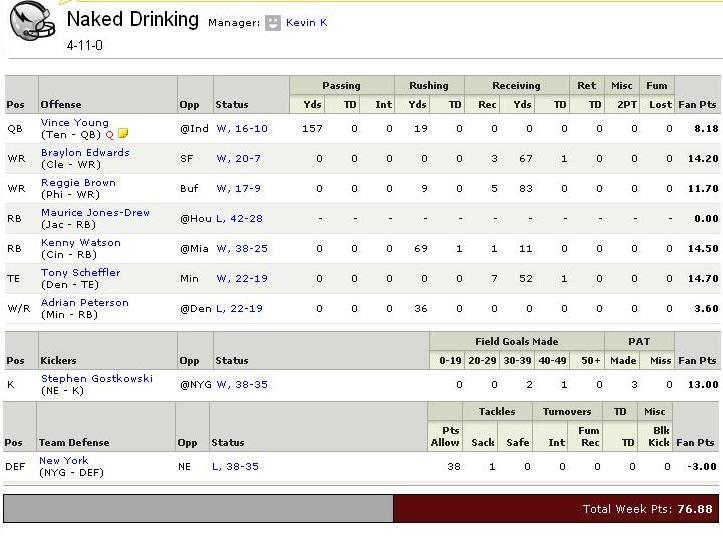Viewport: 723px width, 539px height.
Task: Click Tony Scheffler's 14.70 fan points
Action: pyautogui.click(x=703, y=278)
